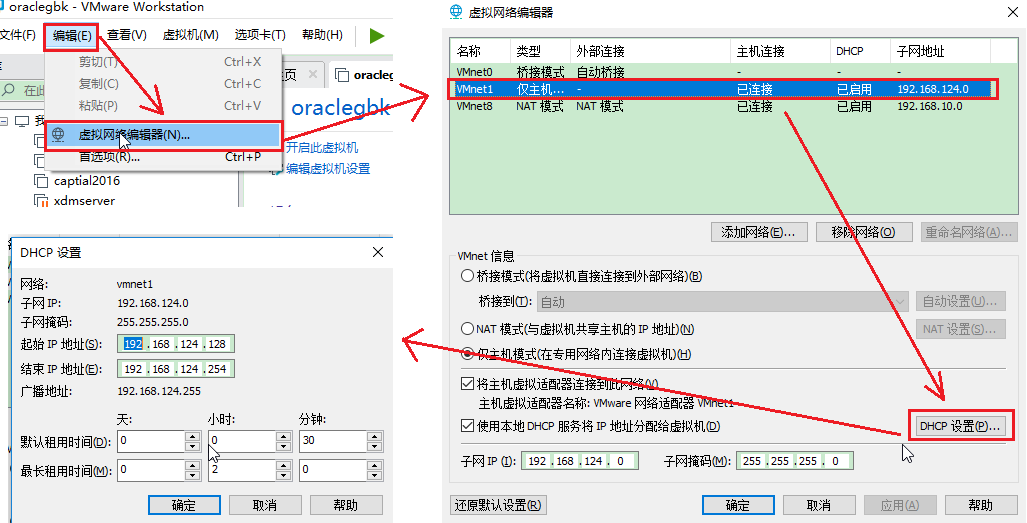
Task: Decrease the 默认租用时间 minutes value
Action: pyautogui.click(x=374, y=446)
